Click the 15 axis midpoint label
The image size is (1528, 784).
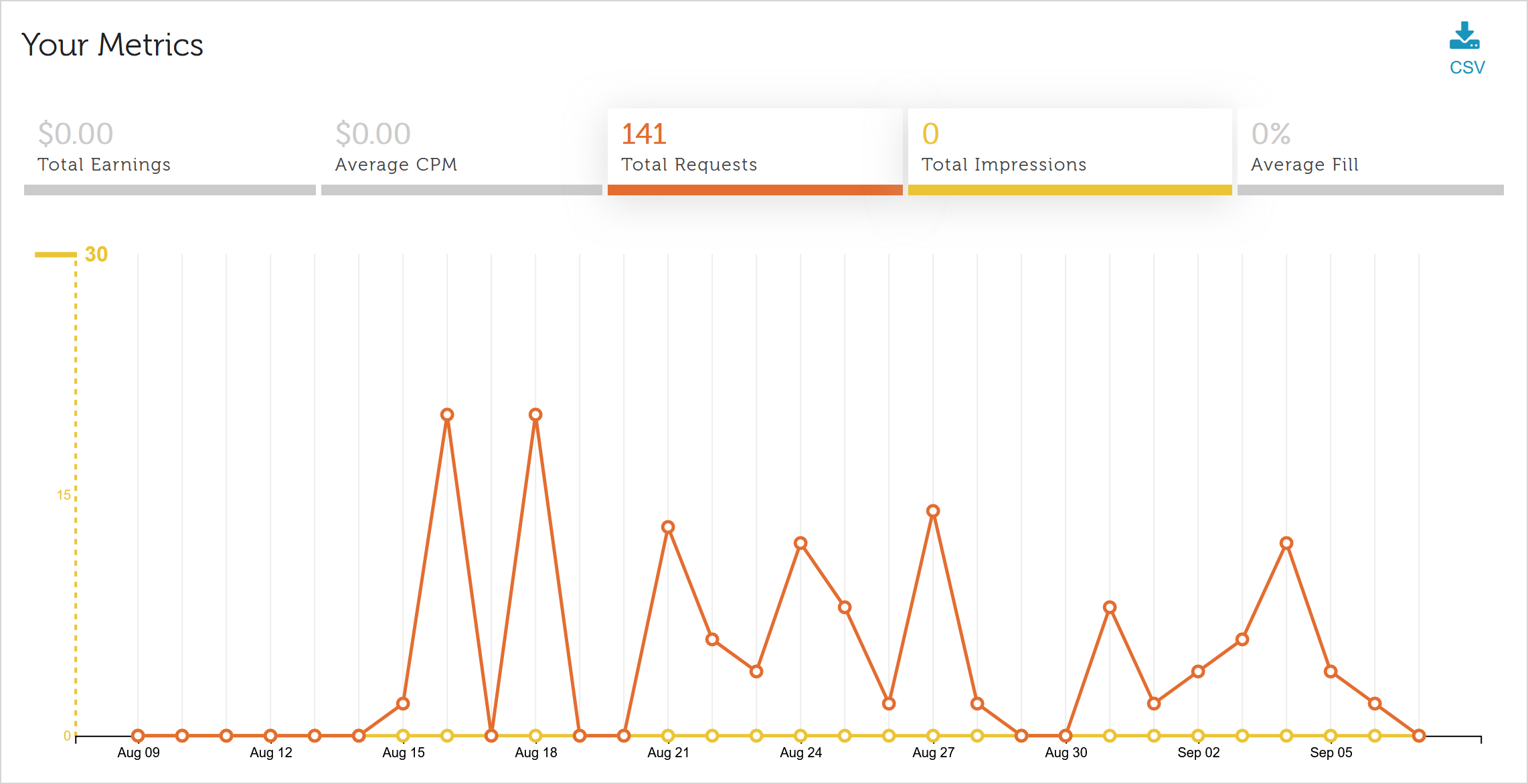[64, 495]
